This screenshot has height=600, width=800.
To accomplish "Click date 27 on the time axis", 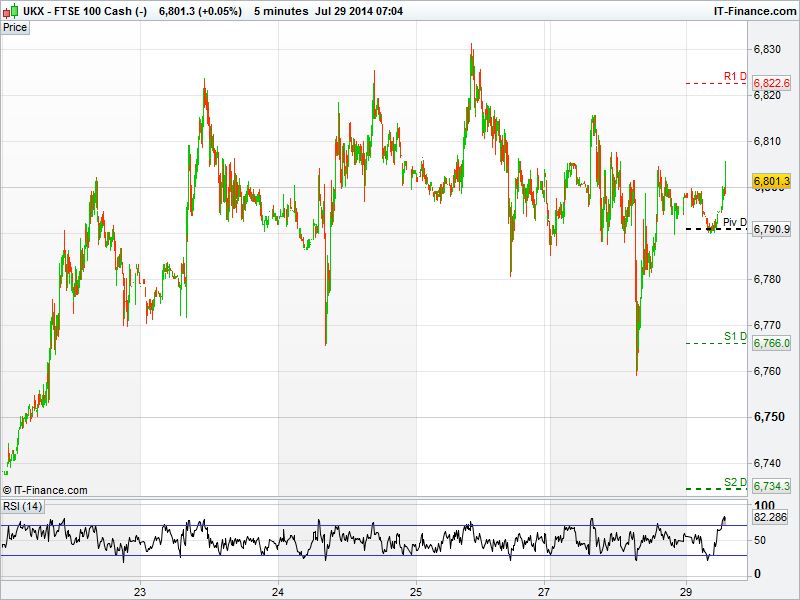I will (548, 590).
